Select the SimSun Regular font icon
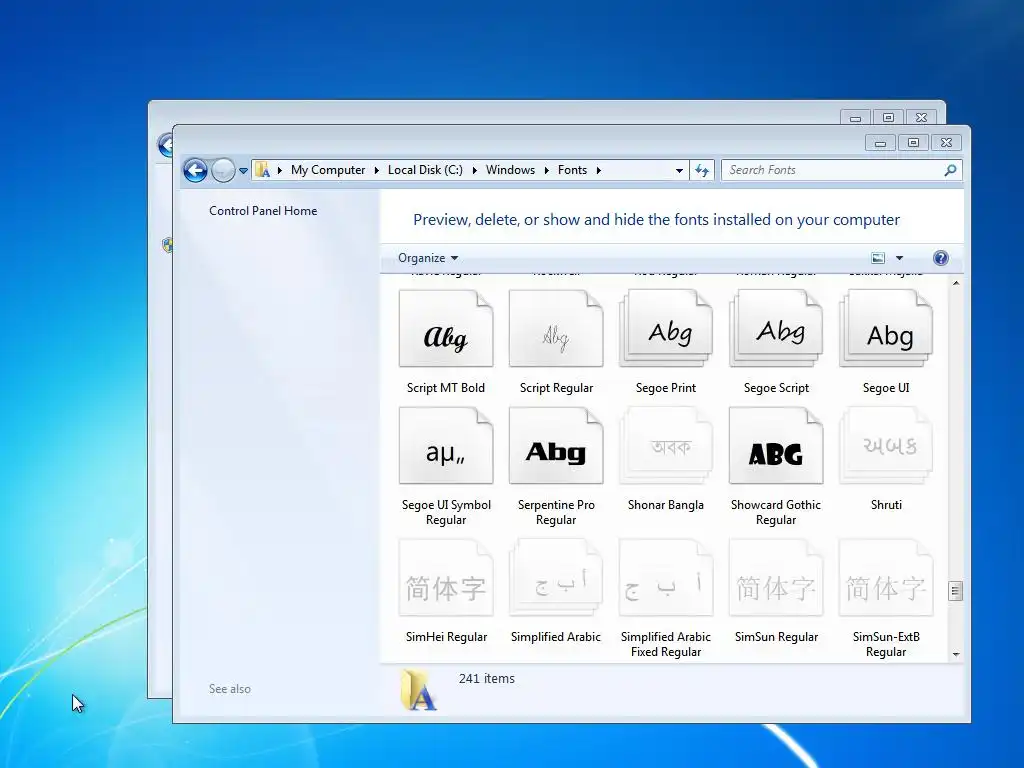1024x768 pixels. pos(776,578)
